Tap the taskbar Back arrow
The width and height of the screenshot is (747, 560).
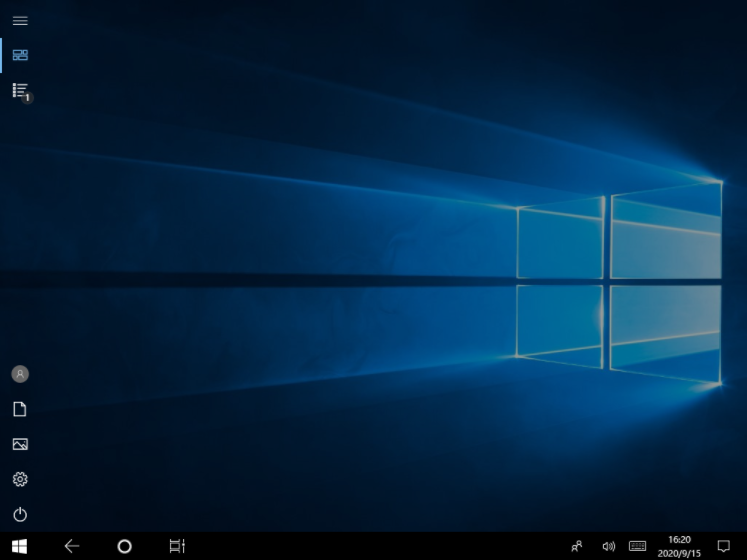[x=72, y=546]
